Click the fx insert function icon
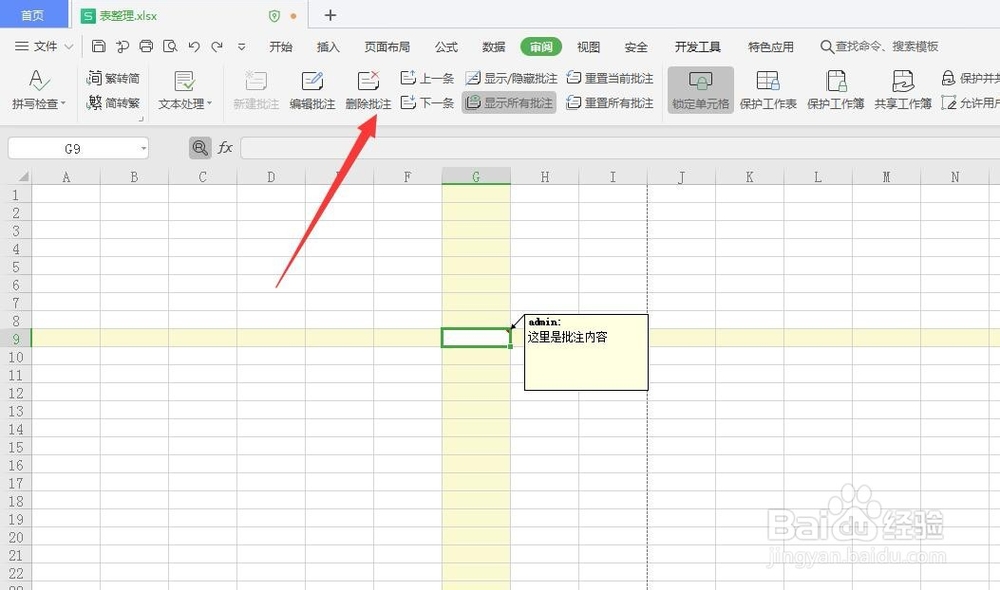 pyautogui.click(x=225, y=148)
